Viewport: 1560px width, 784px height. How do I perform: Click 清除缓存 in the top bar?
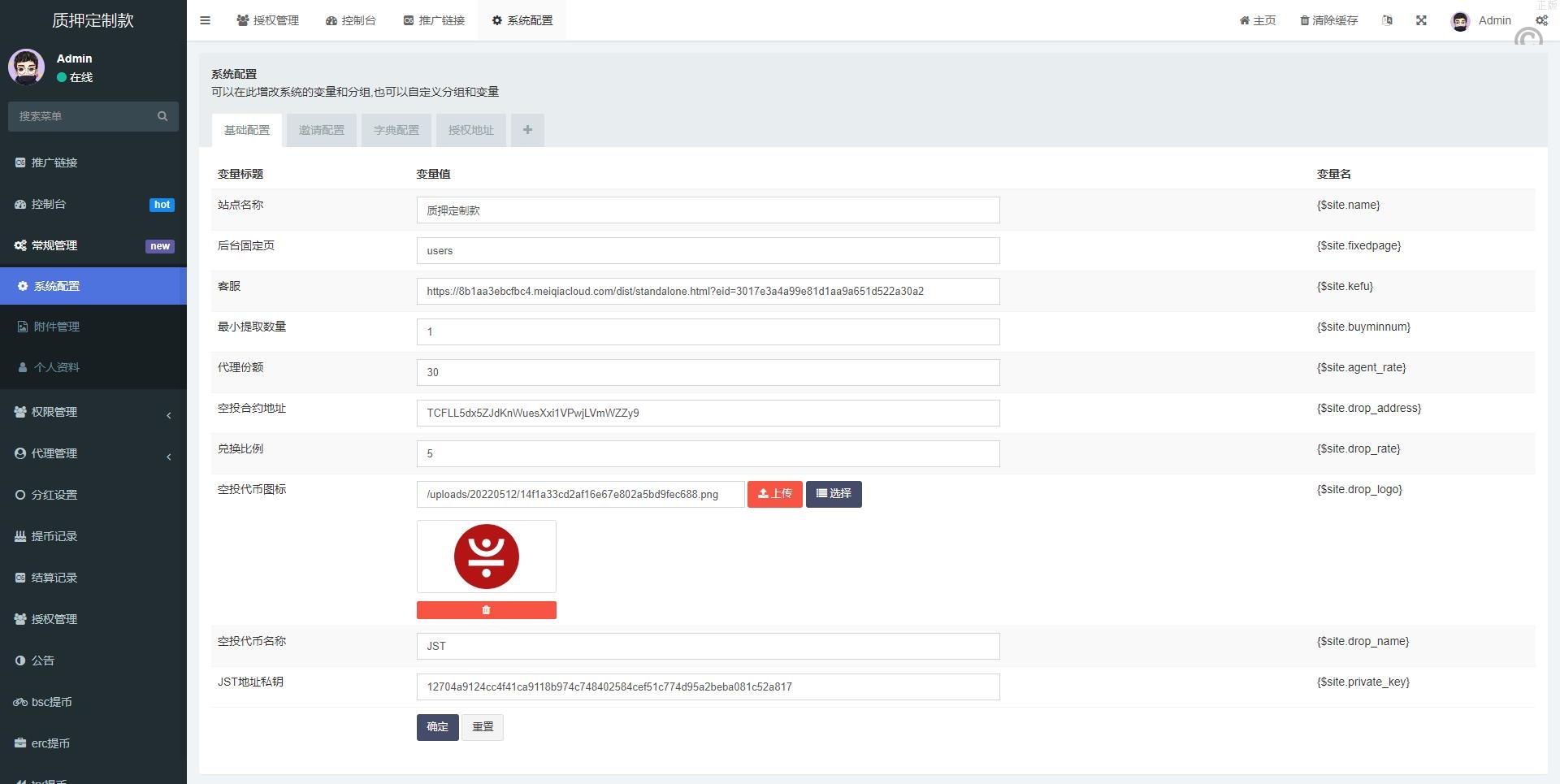pos(1328,20)
